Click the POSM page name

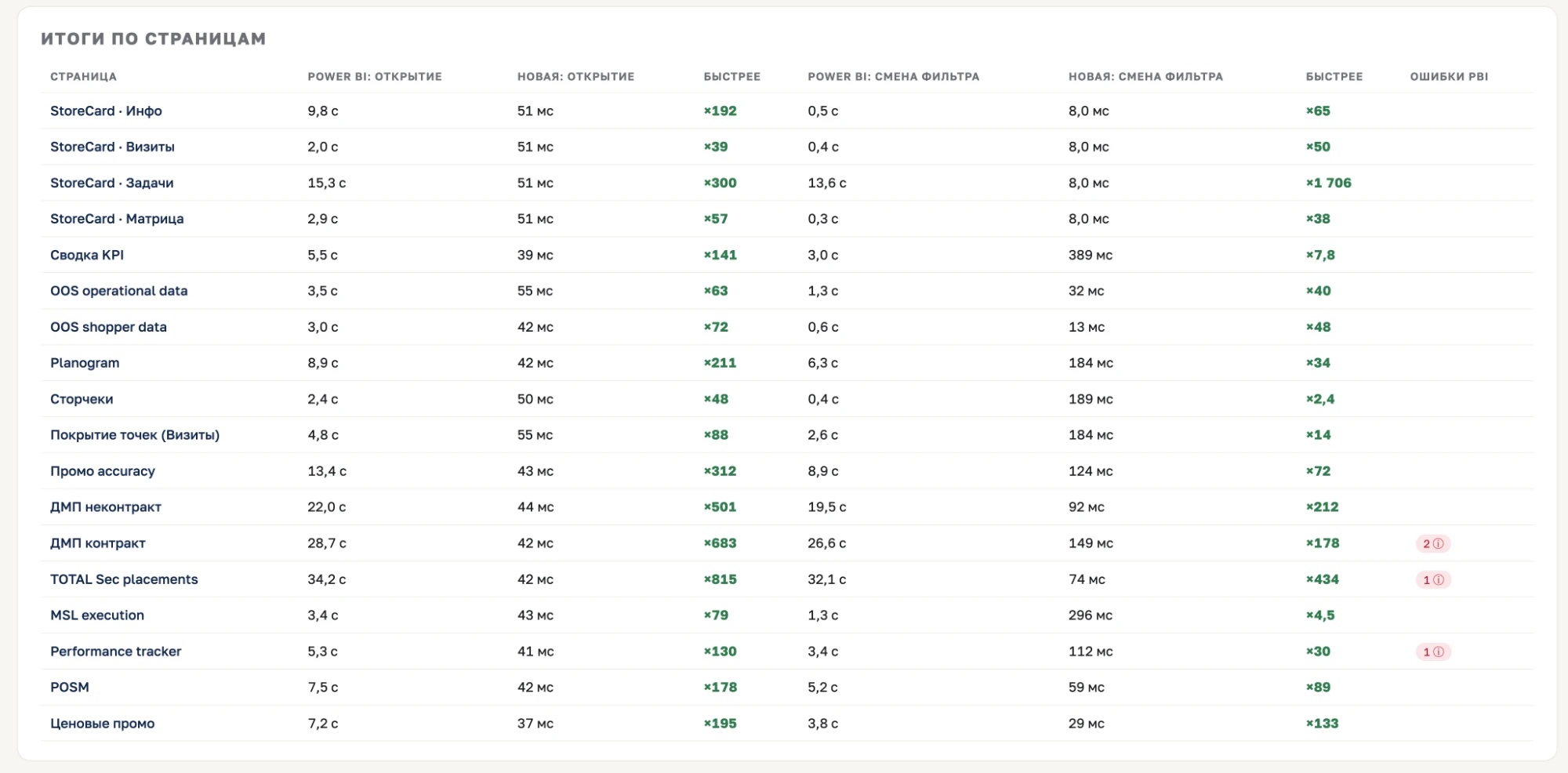click(70, 688)
